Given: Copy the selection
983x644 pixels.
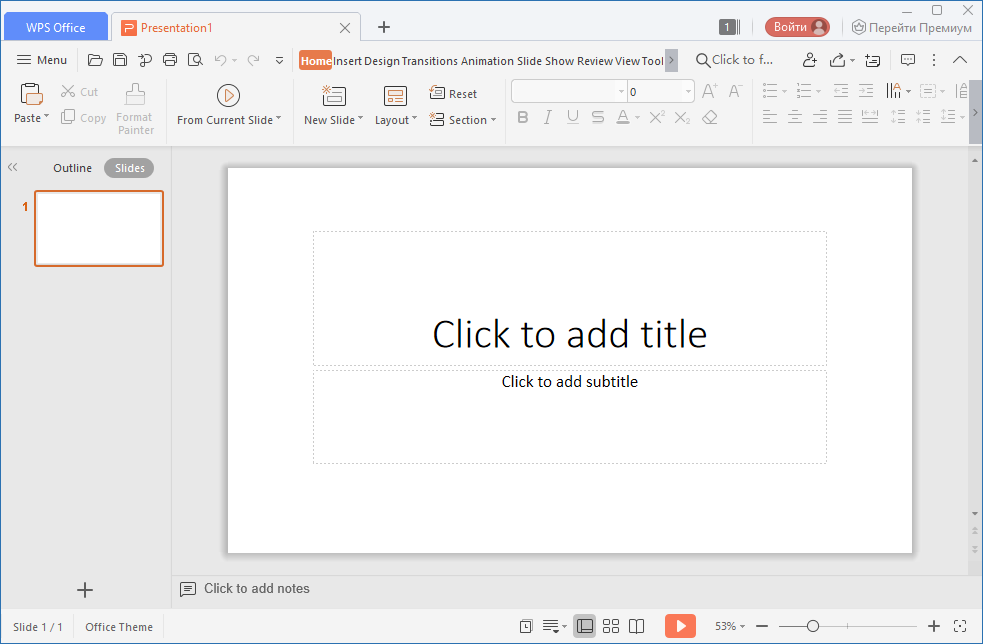Looking at the screenshot, I should pyautogui.click(x=83, y=117).
